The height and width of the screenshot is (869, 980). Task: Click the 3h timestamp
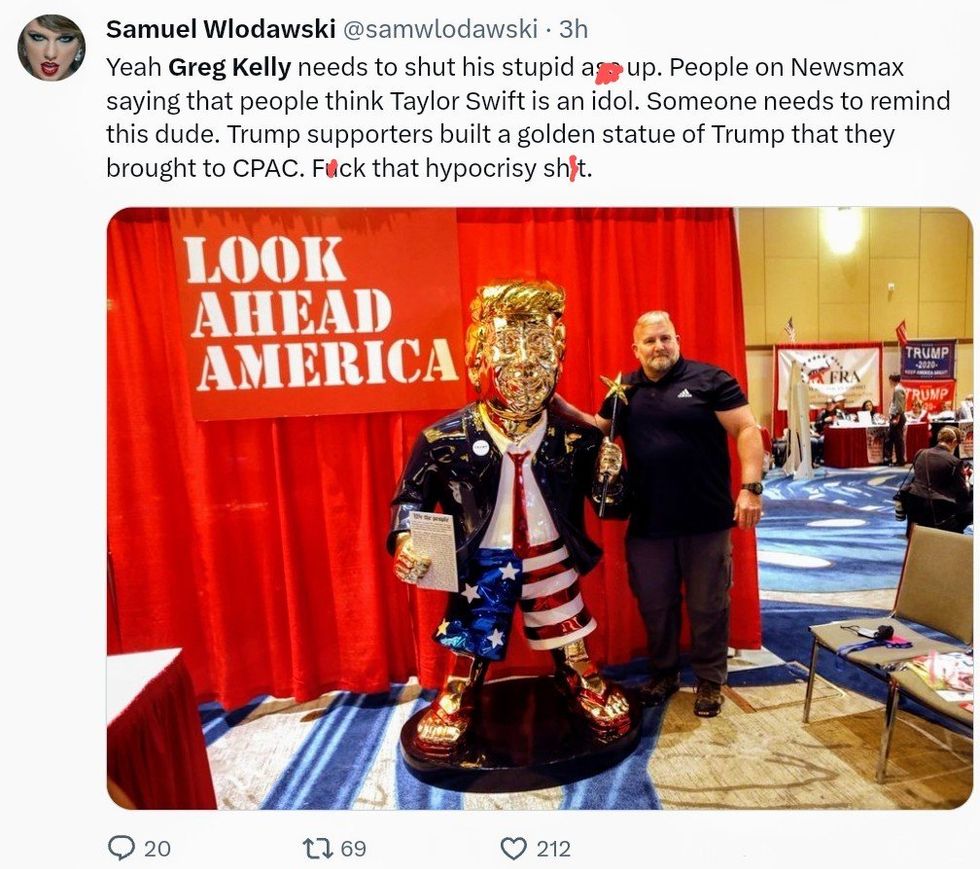point(573,29)
